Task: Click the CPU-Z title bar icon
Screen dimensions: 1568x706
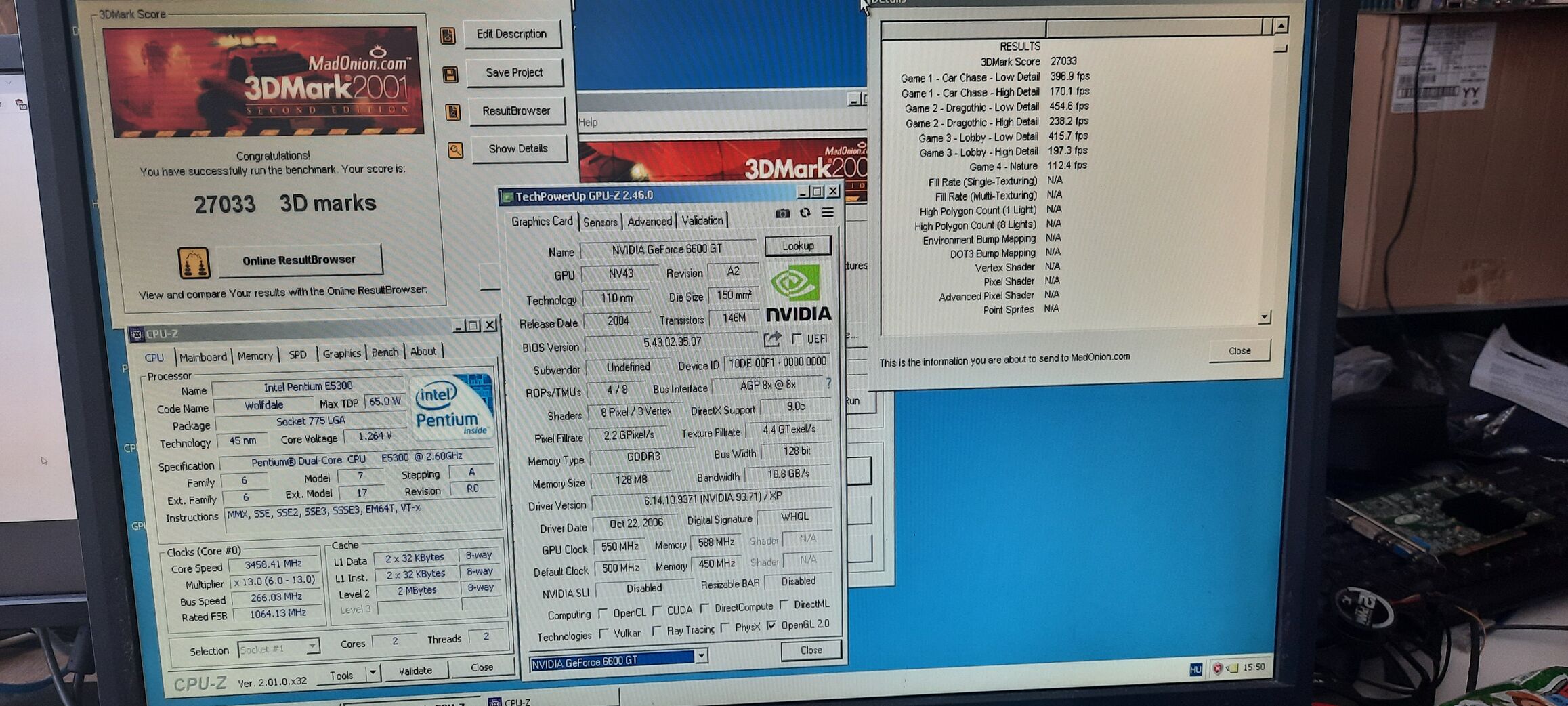Action: (x=137, y=334)
